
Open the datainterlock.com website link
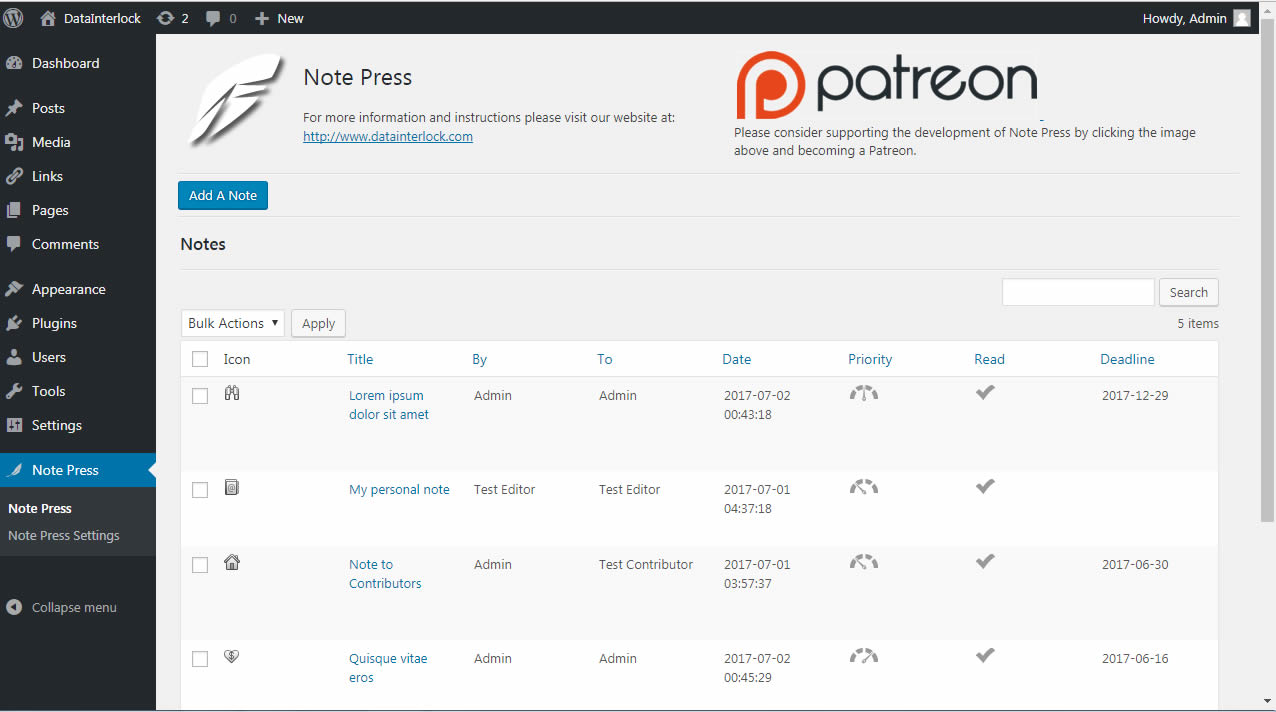click(388, 136)
